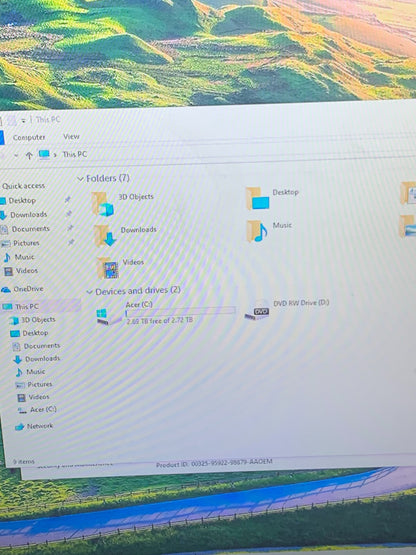Select Desktop under This PC tree

point(35,333)
